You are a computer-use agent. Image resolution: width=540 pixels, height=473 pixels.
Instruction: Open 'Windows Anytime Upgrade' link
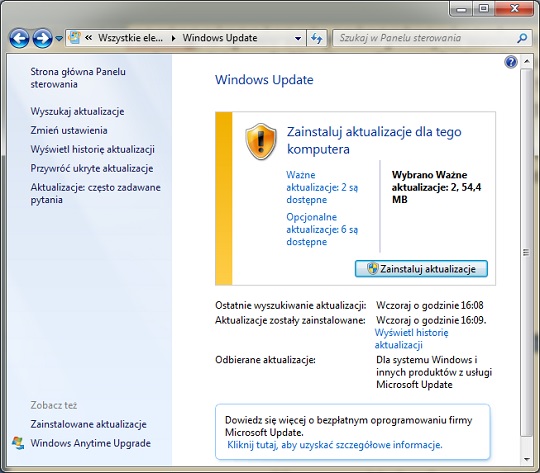pyautogui.click(x=91, y=443)
